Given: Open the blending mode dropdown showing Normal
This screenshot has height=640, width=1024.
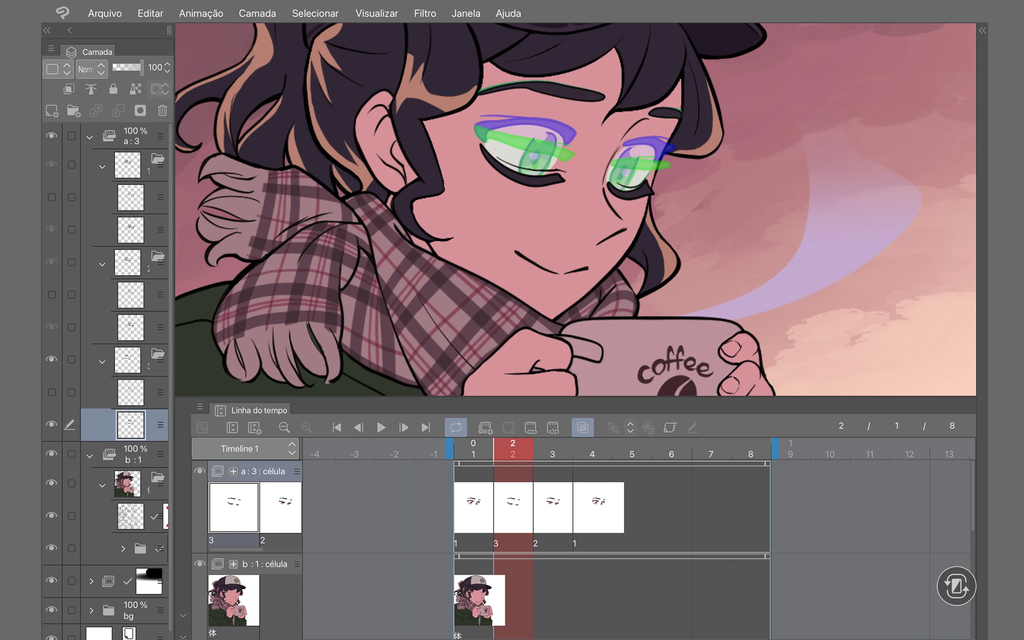Looking at the screenshot, I should [90, 68].
